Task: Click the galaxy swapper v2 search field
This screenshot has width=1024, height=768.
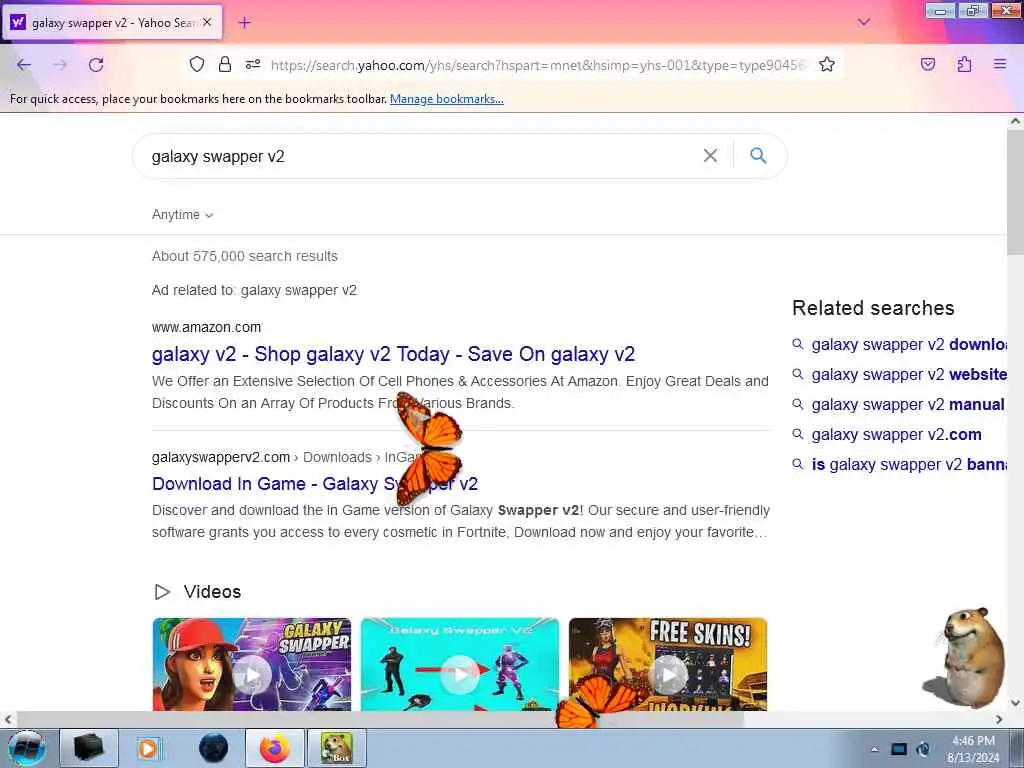Action: (x=418, y=156)
